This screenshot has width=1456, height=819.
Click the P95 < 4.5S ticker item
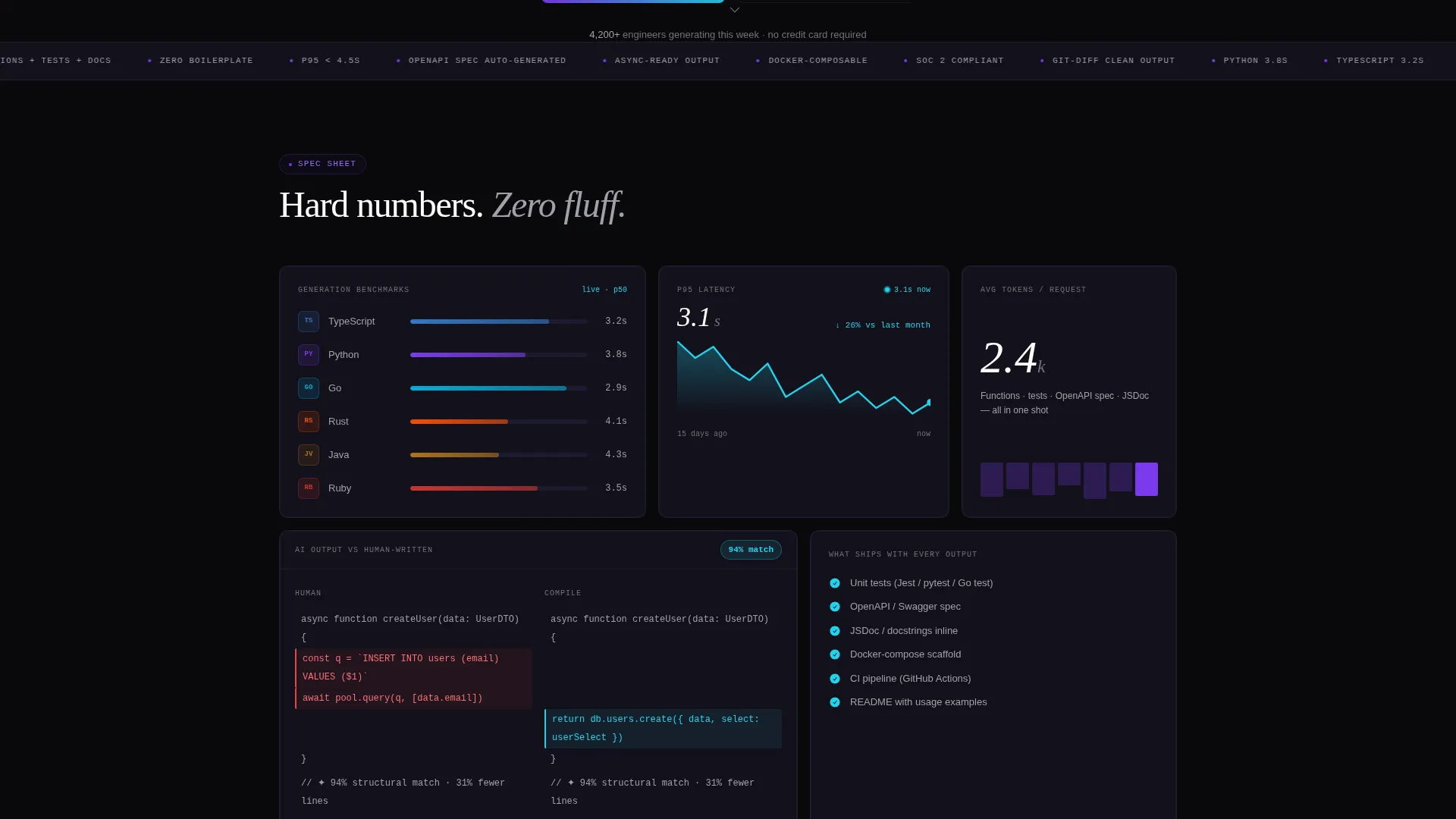click(x=325, y=61)
